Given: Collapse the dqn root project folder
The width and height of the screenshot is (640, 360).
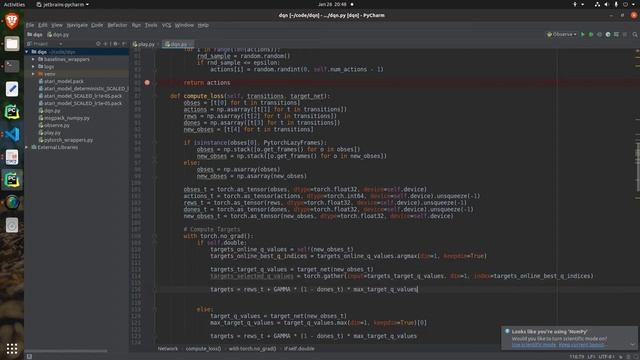Looking at the screenshot, I should click(27, 52).
